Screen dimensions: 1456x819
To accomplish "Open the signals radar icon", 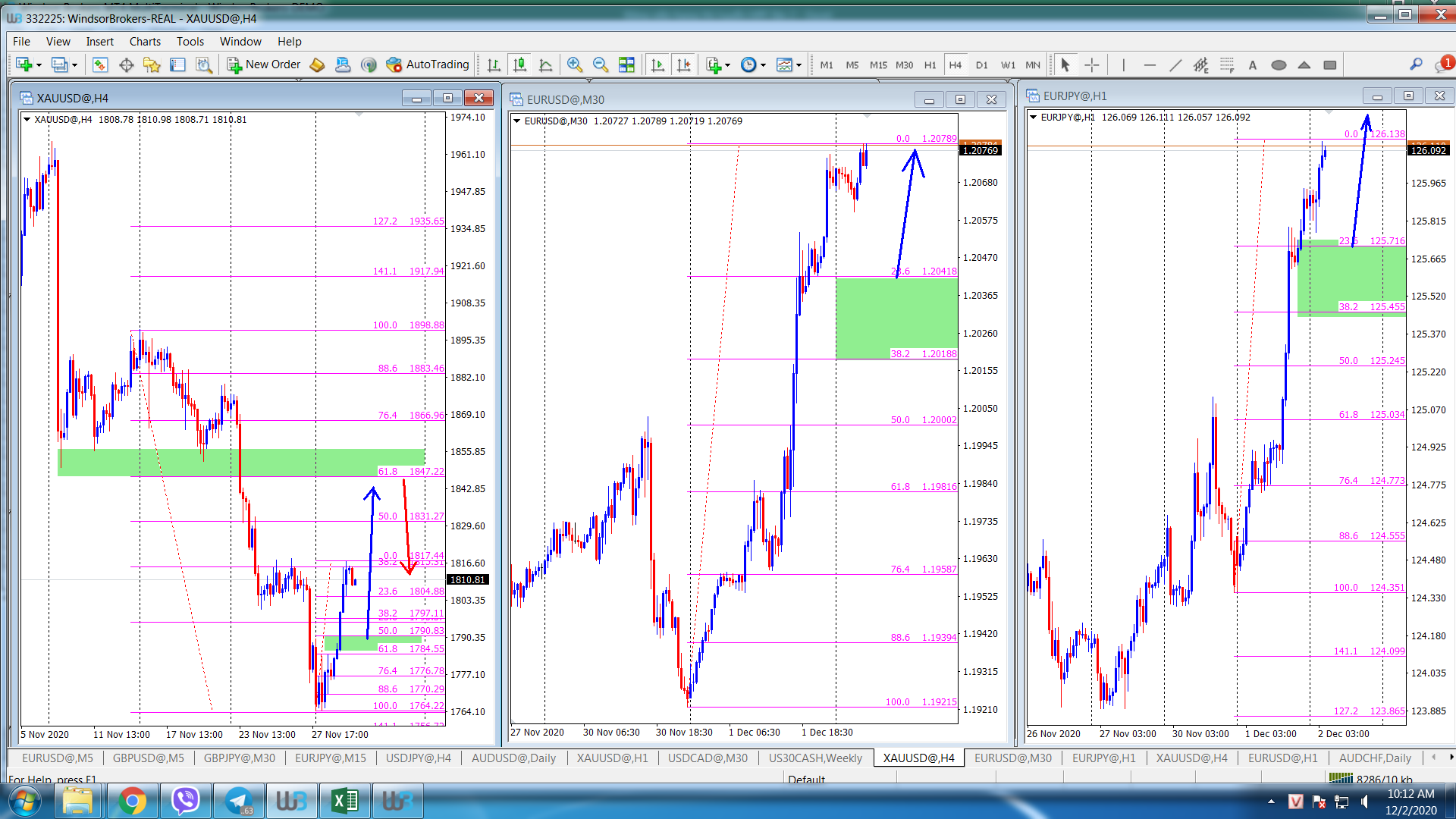I will 369,65.
